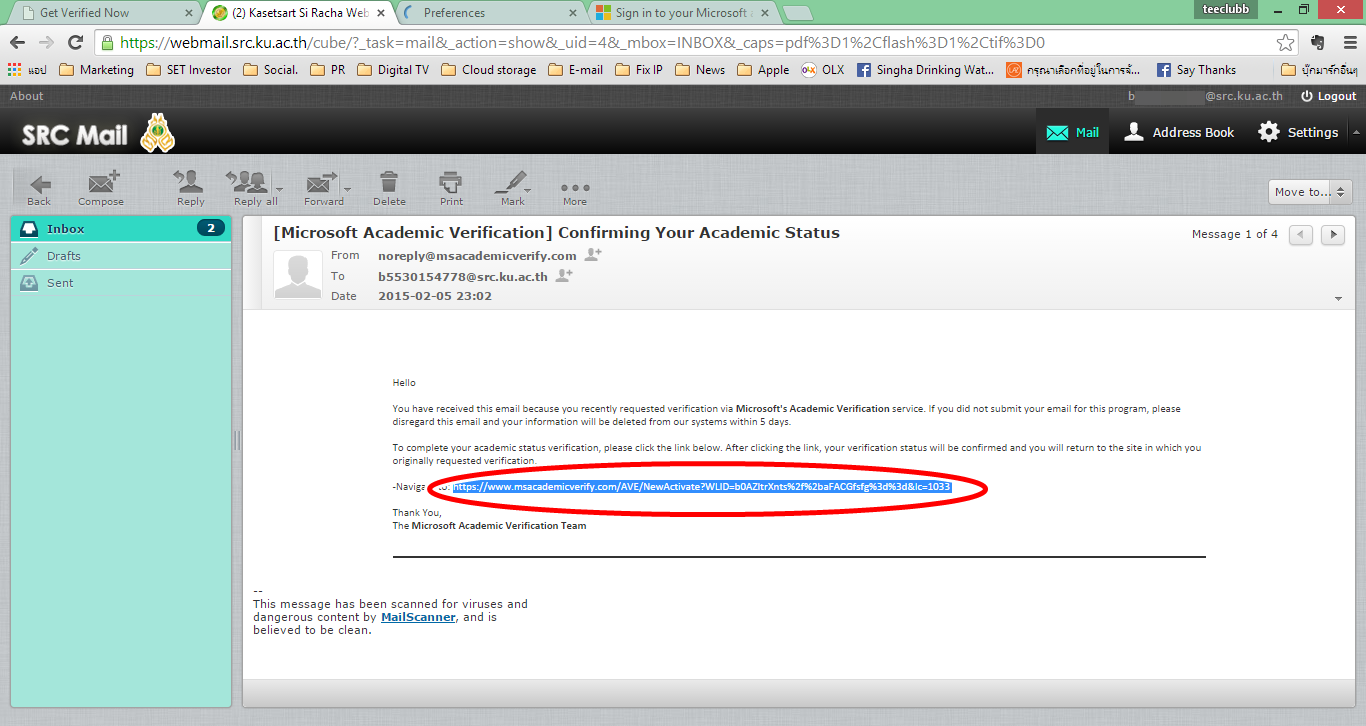The width and height of the screenshot is (1366, 726).
Task: Click the message subject heading
Action: point(557,232)
